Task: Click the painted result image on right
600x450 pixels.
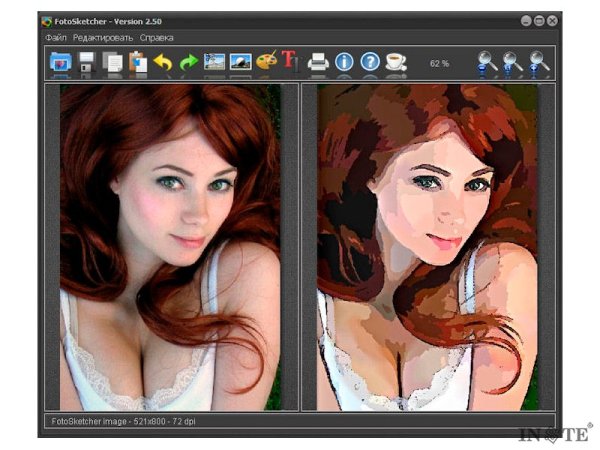Action: tap(428, 245)
